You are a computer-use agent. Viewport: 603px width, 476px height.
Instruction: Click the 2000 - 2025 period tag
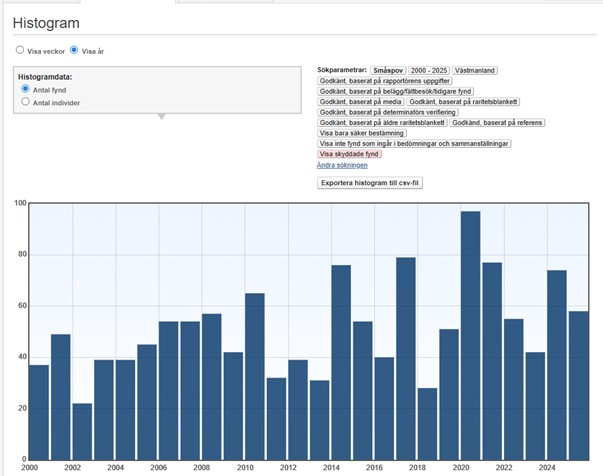coord(429,70)
